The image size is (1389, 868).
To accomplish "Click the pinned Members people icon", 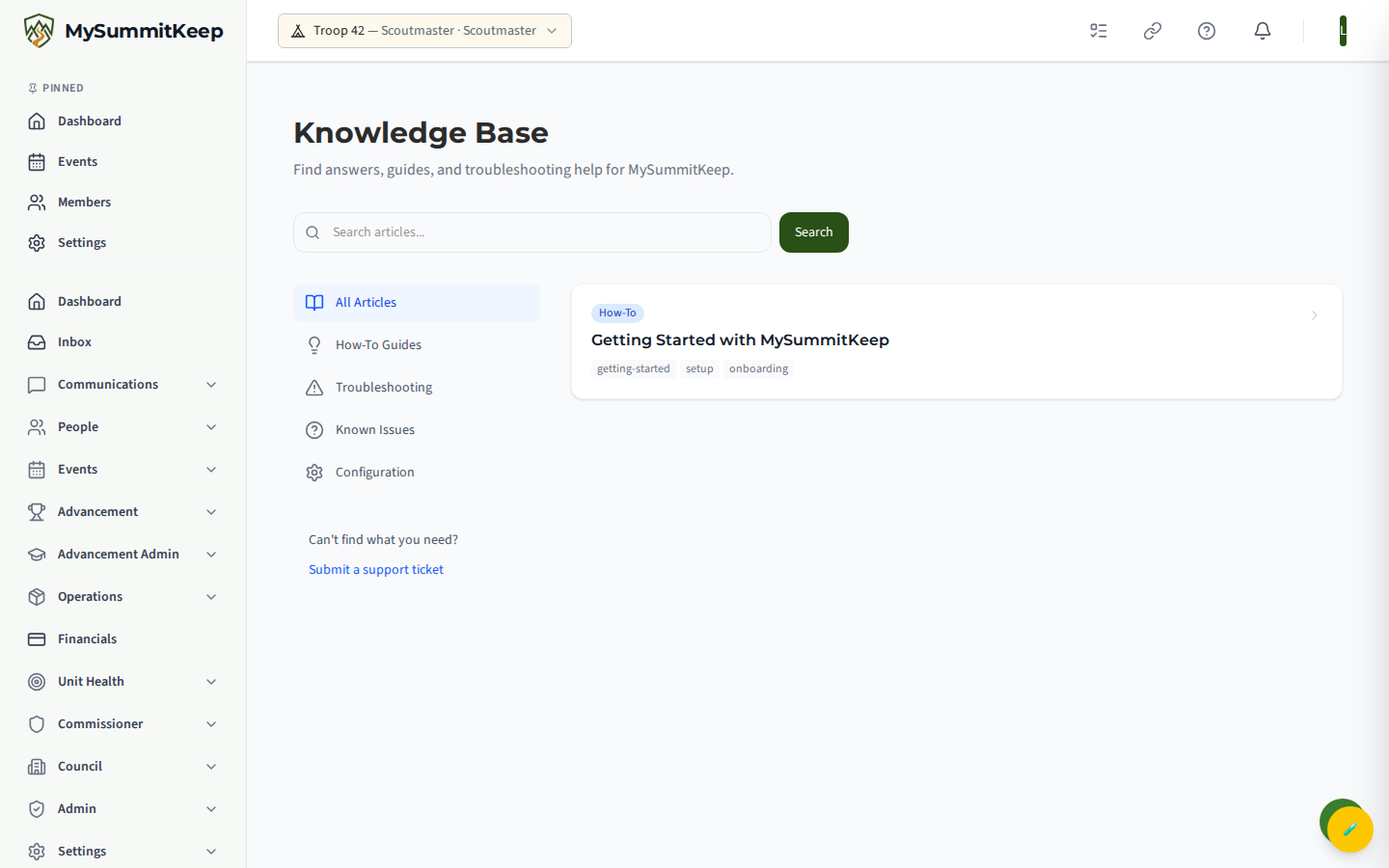I will tap(37, 203).
